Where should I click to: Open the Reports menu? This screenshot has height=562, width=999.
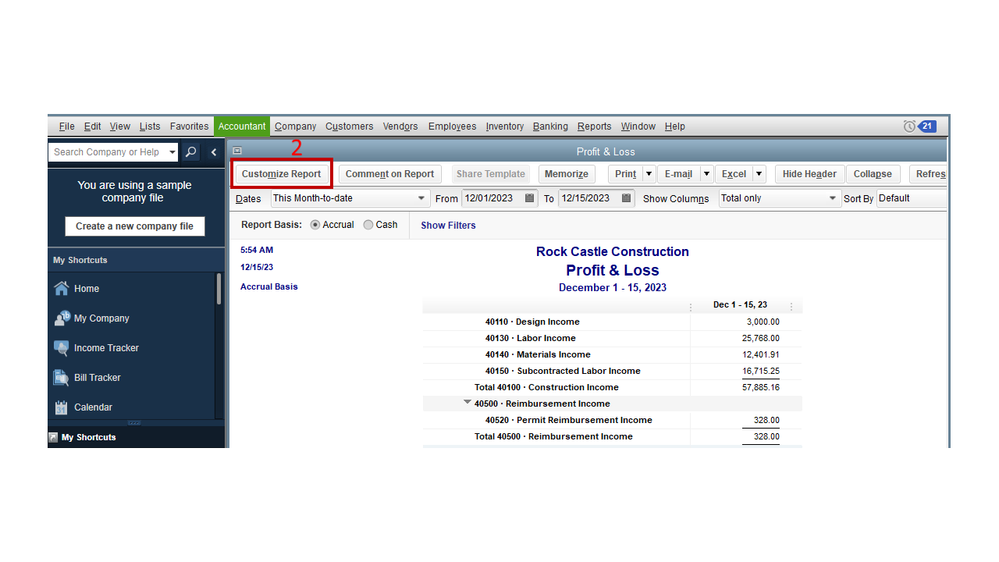[594, 126]
